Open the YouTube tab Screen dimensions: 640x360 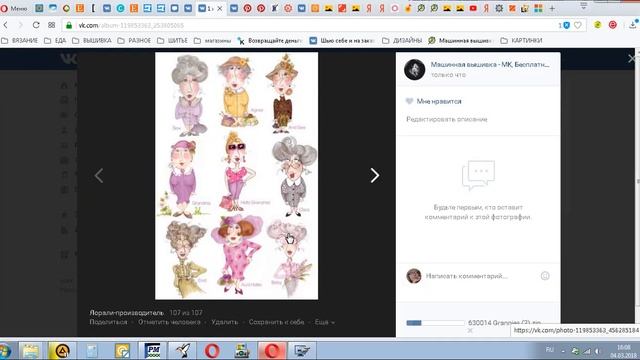point(473,8)
